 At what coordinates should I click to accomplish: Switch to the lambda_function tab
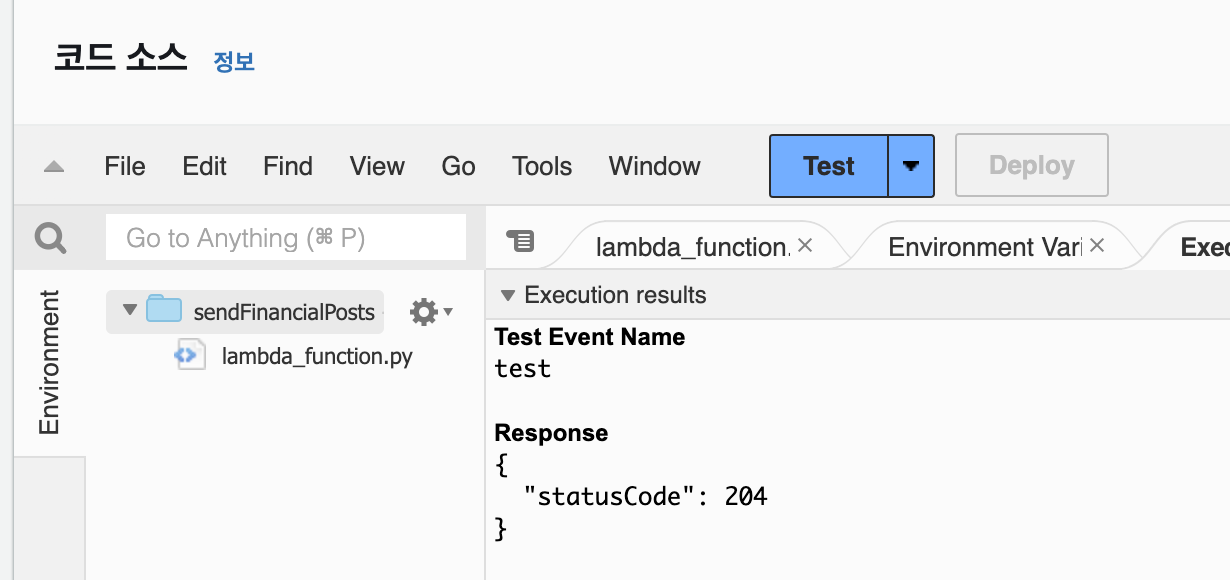tap(692, 247)
